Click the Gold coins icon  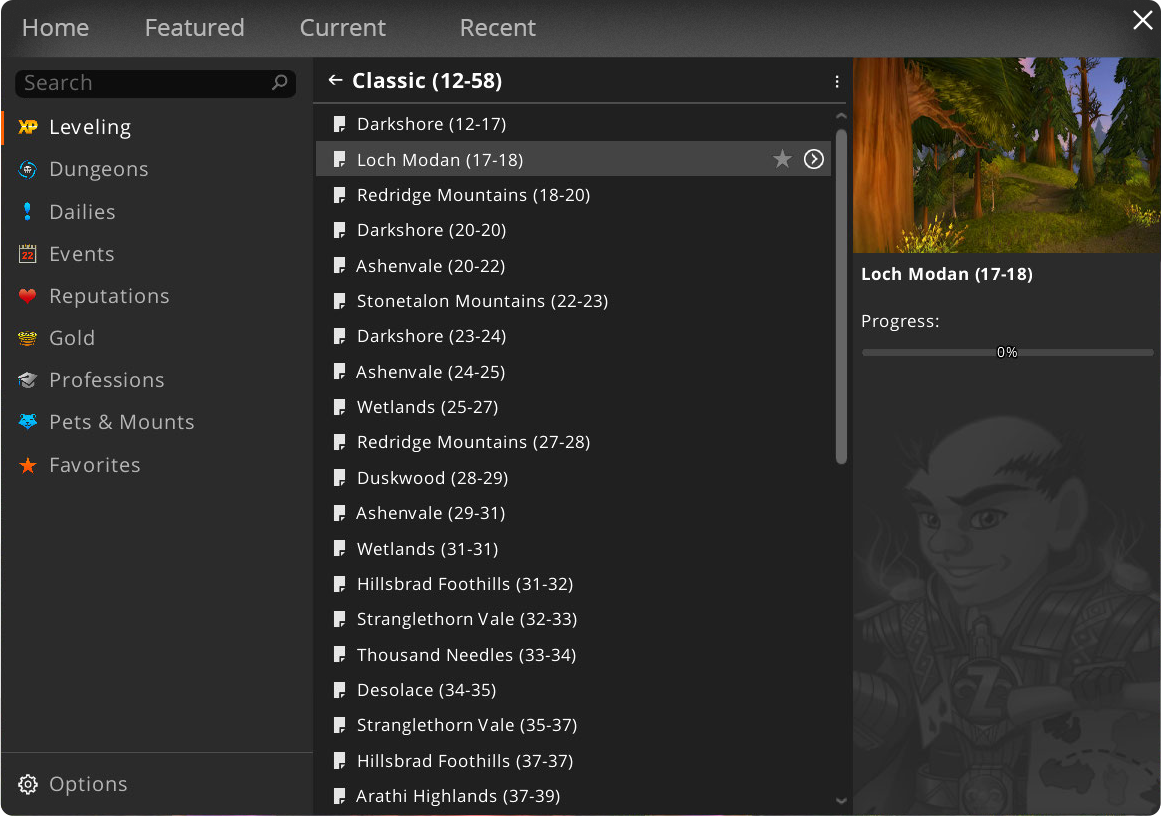click(28, 338)
